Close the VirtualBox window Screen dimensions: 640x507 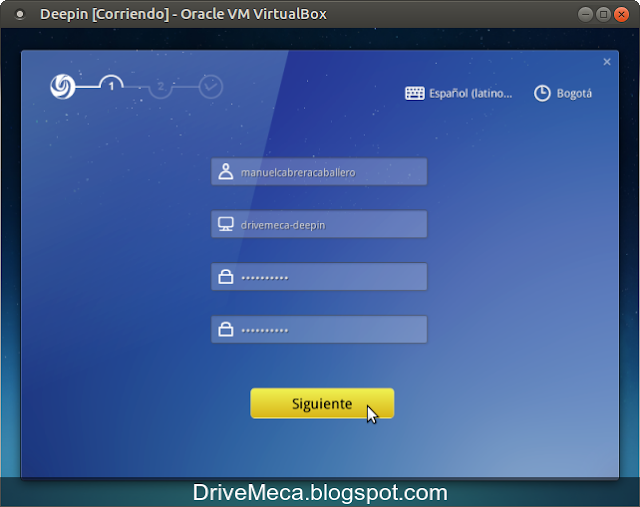click(622, 15)
